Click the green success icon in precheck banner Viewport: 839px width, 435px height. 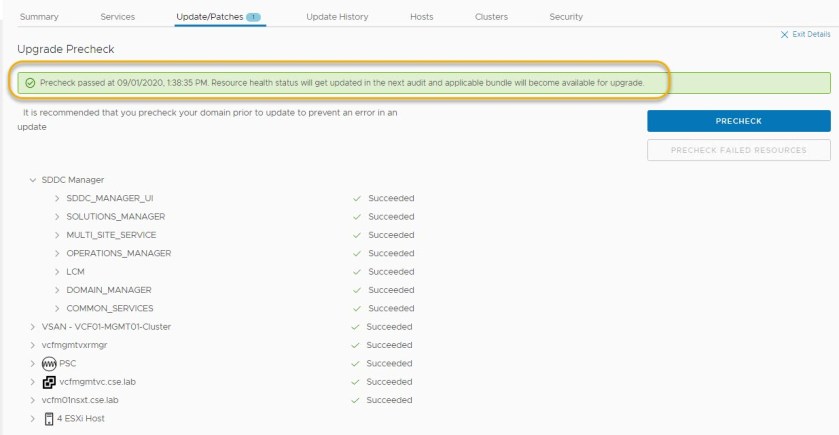click(x=30, y=83)
